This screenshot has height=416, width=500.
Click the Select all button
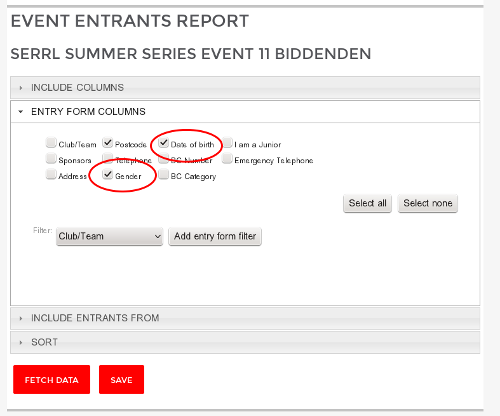367,203
